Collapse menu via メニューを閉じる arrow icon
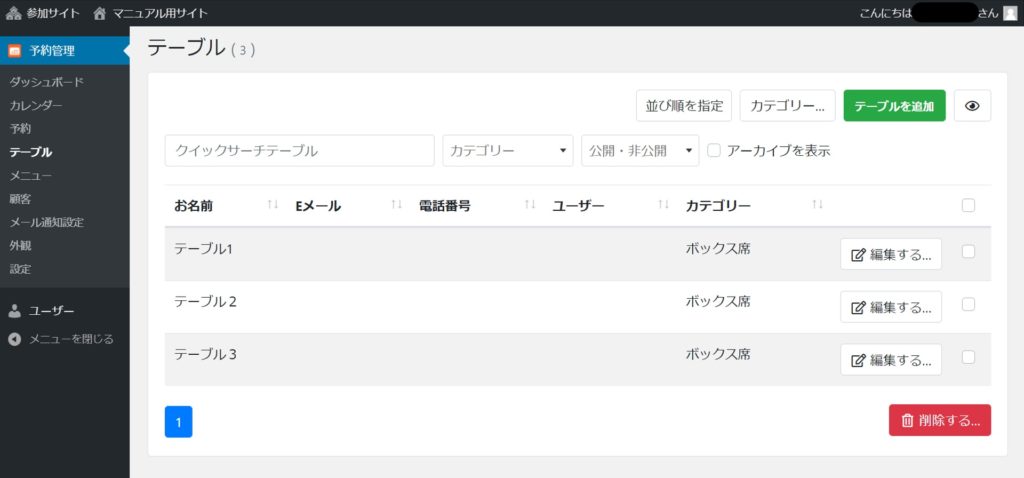Screen dimensions: 1024x478 coord(14,339)
